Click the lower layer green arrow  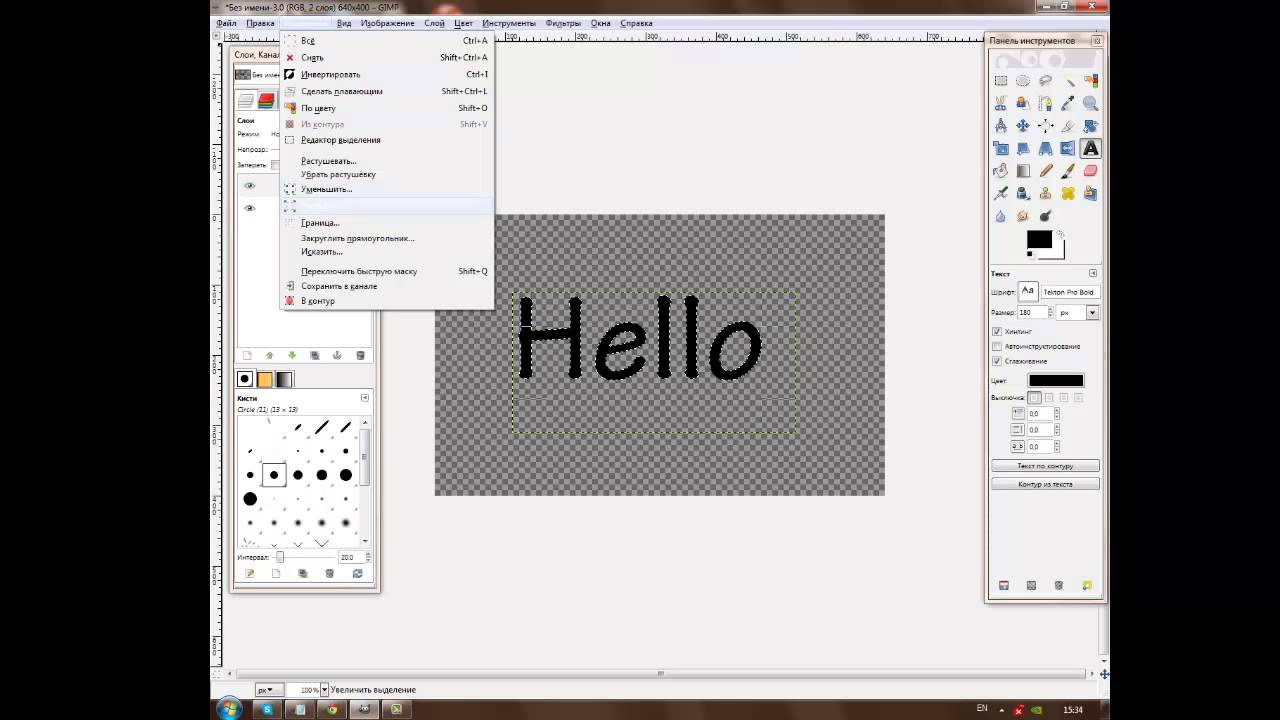(x=292, y=355)
